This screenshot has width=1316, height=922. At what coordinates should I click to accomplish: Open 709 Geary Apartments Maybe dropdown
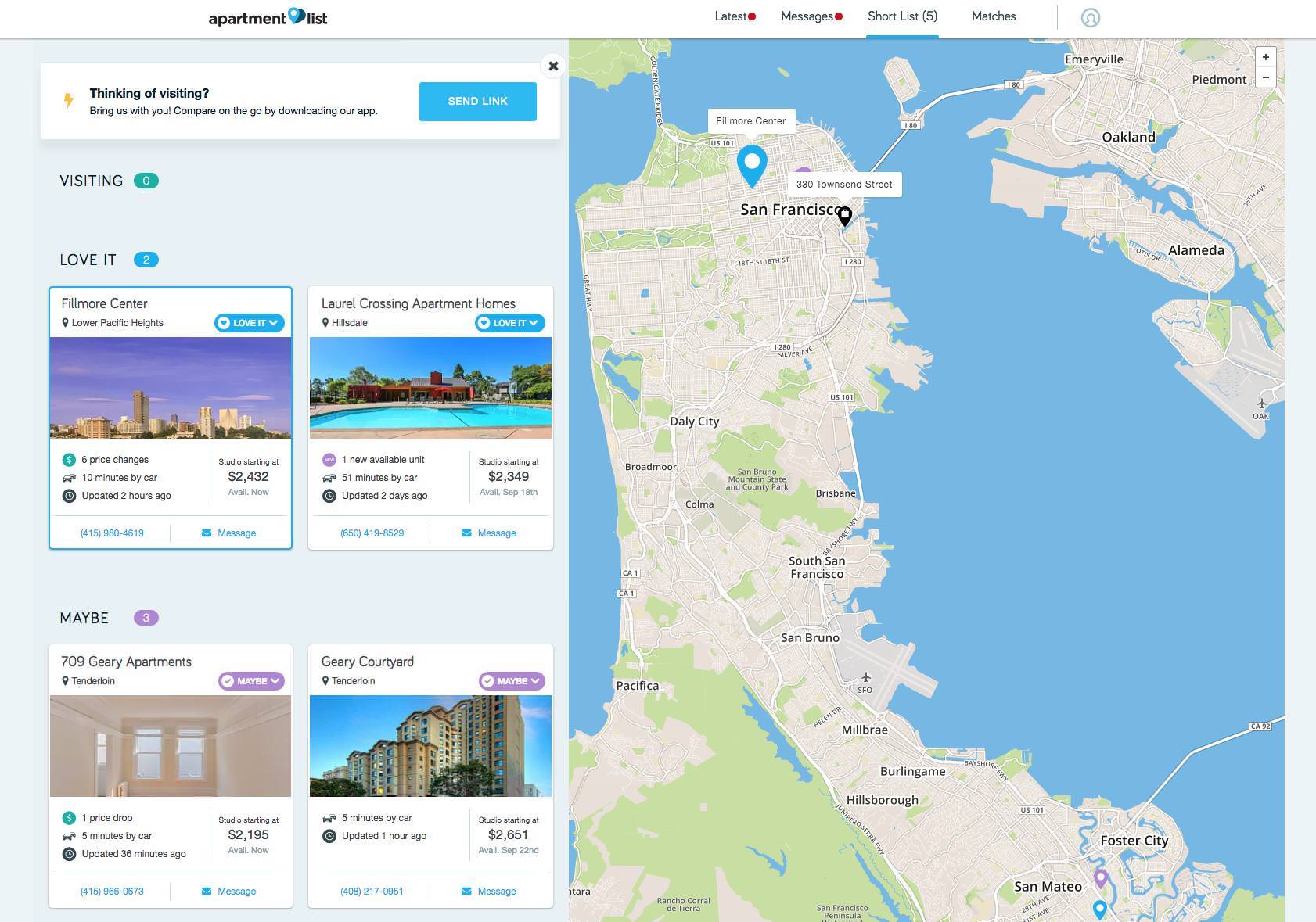251,681
